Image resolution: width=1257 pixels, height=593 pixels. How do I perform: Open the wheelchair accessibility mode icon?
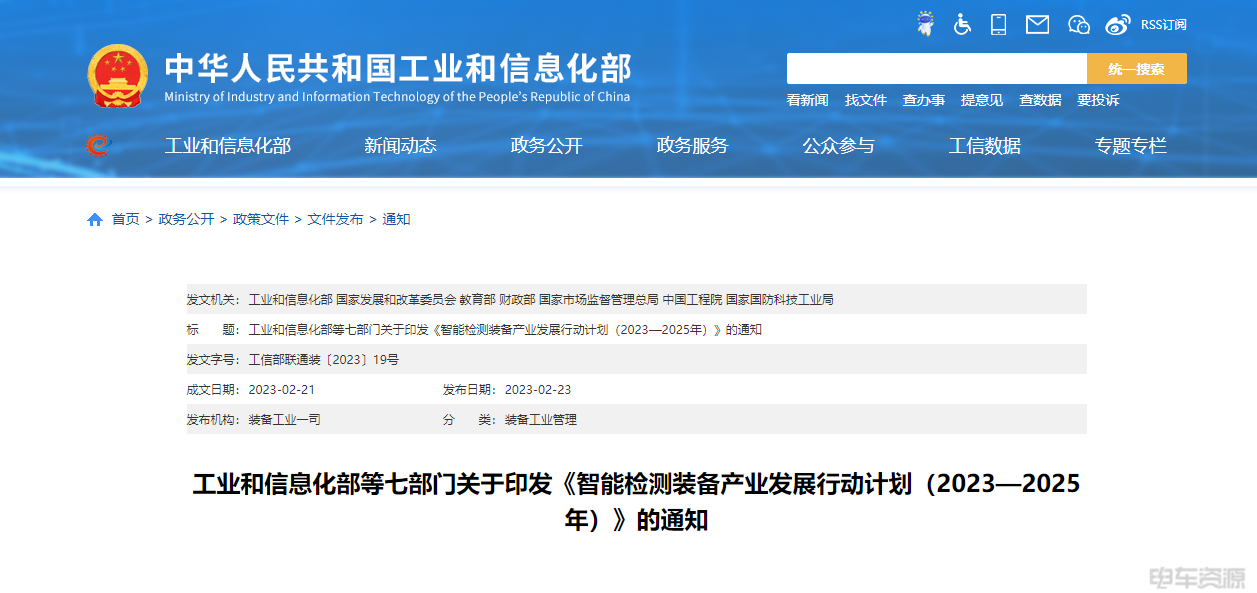tap(962, 24)
